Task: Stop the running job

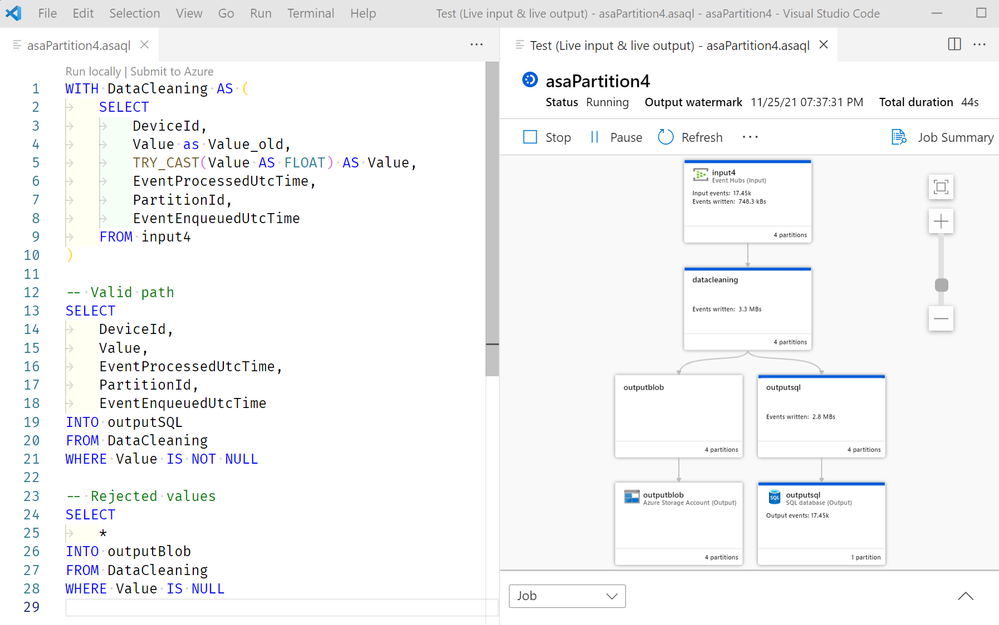Action: click(547, 137)
